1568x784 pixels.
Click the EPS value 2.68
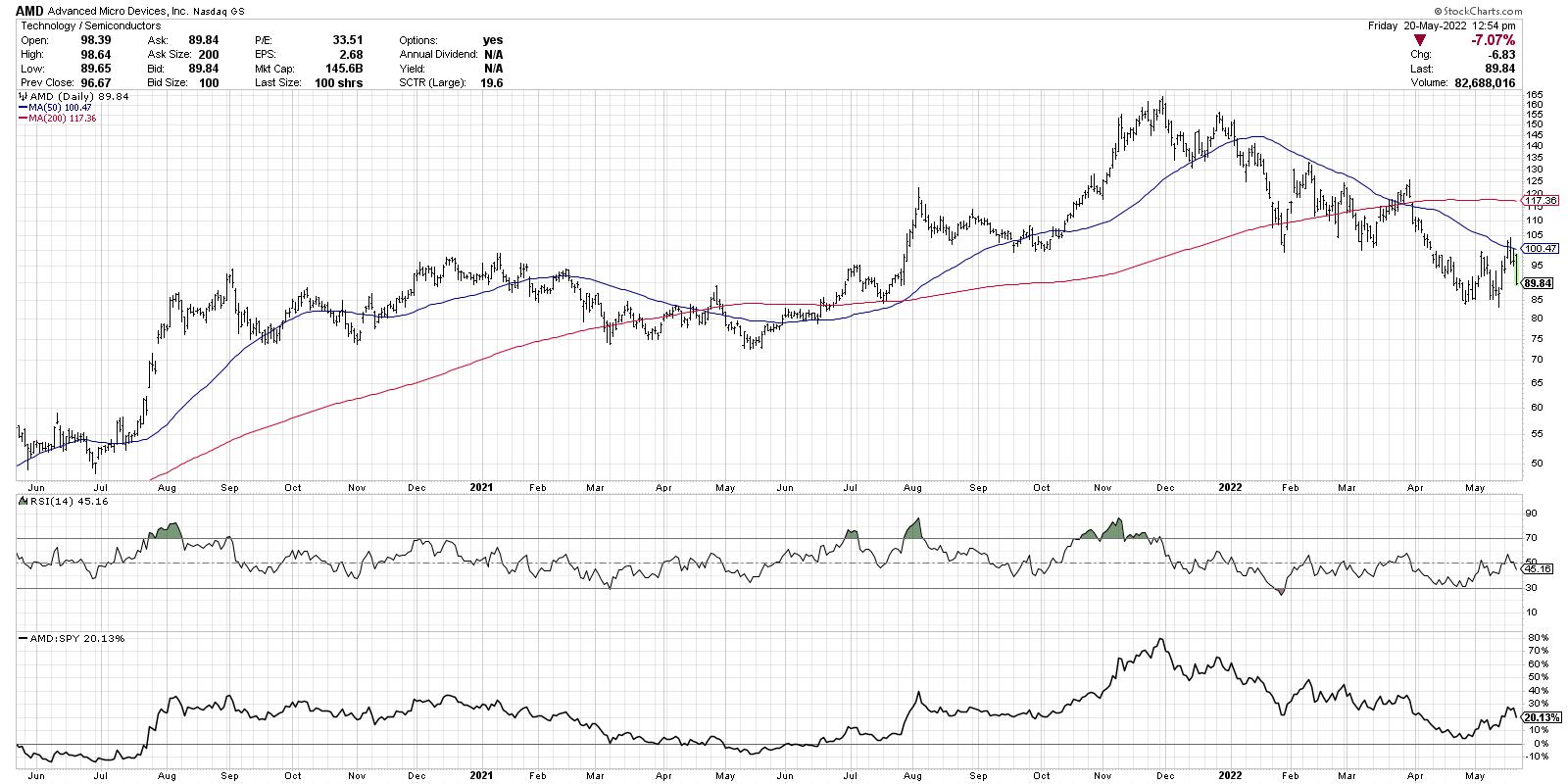(351, 55)
